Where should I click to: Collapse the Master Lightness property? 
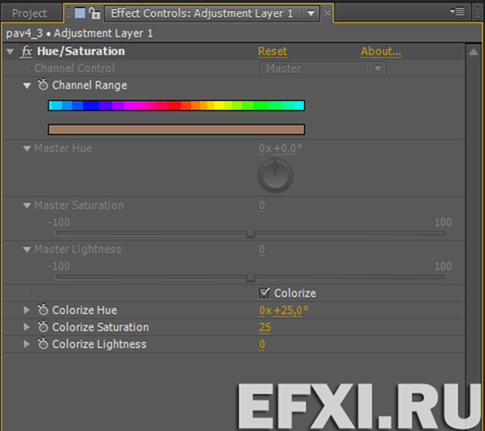[x=27, y=250]
